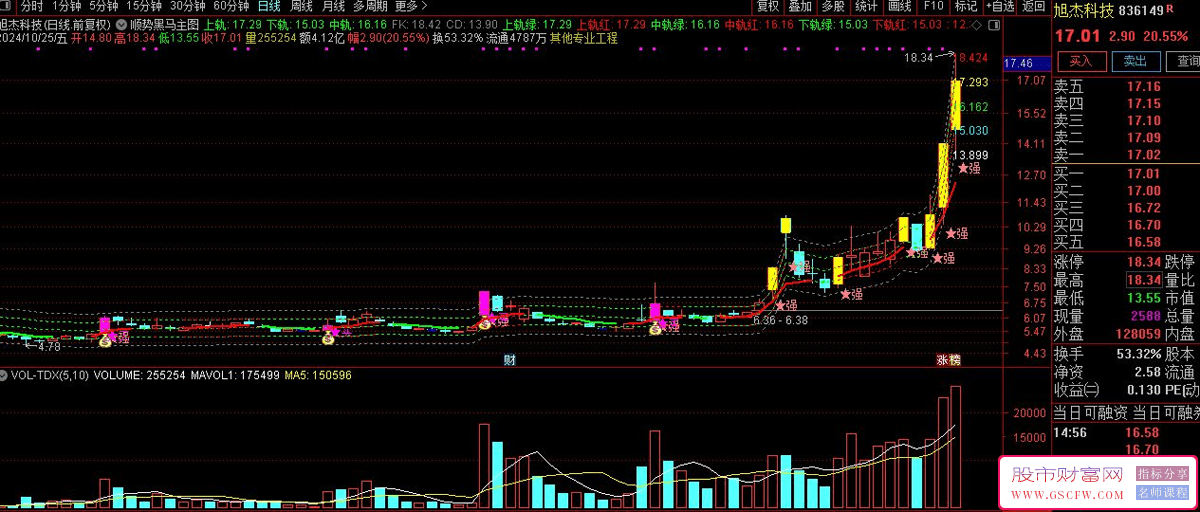1200x512 pixels.
Task: Switch to 日线 daily chart
Action: tap(269, 6)
